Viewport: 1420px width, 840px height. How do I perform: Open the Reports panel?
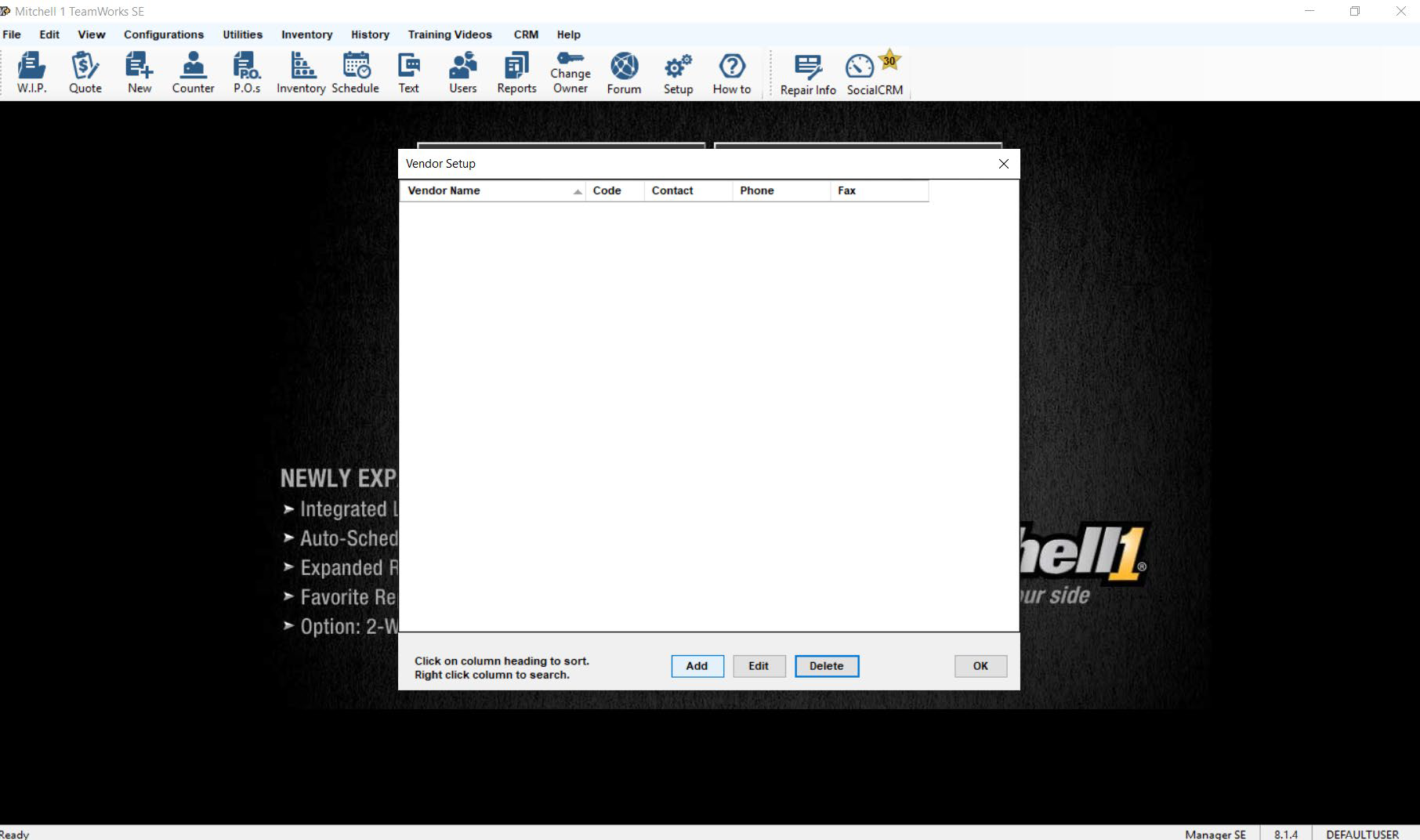click(516, 72)
